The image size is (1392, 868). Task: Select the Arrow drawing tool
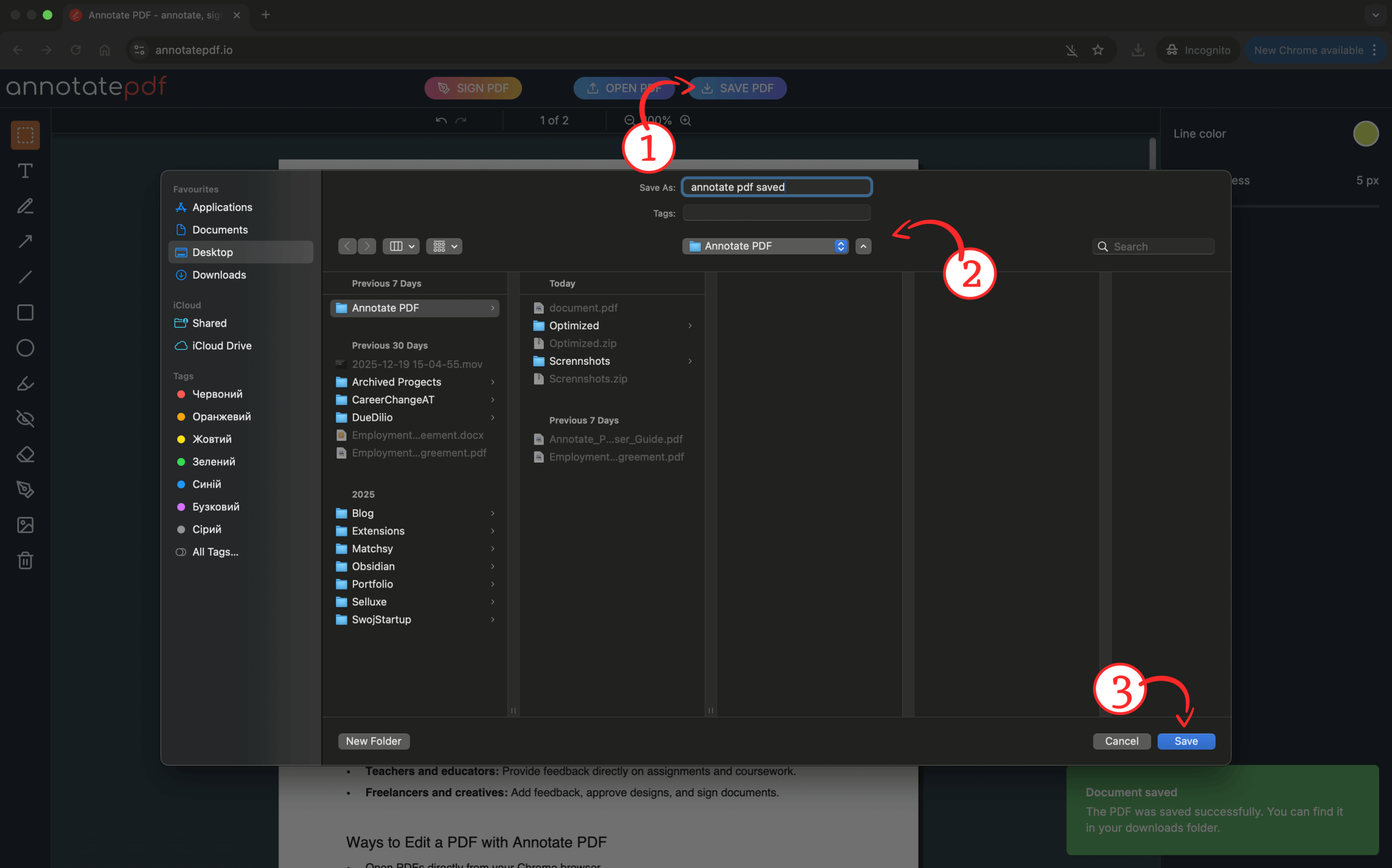25,242
